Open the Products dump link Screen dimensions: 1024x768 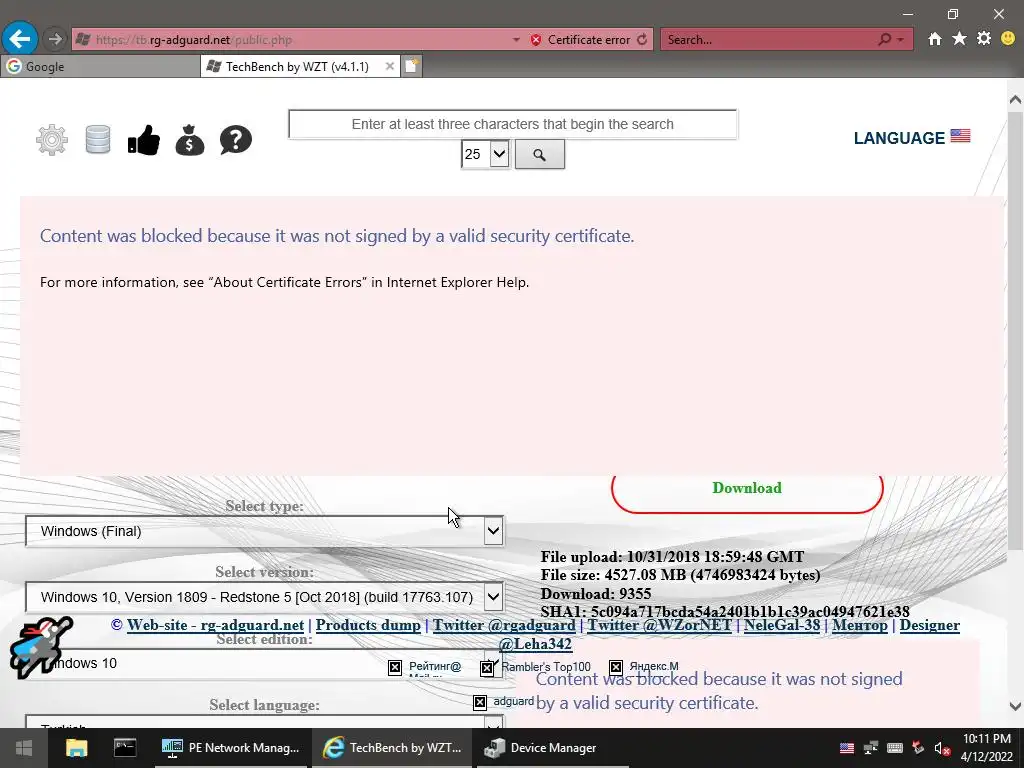[x=368, y=625]
